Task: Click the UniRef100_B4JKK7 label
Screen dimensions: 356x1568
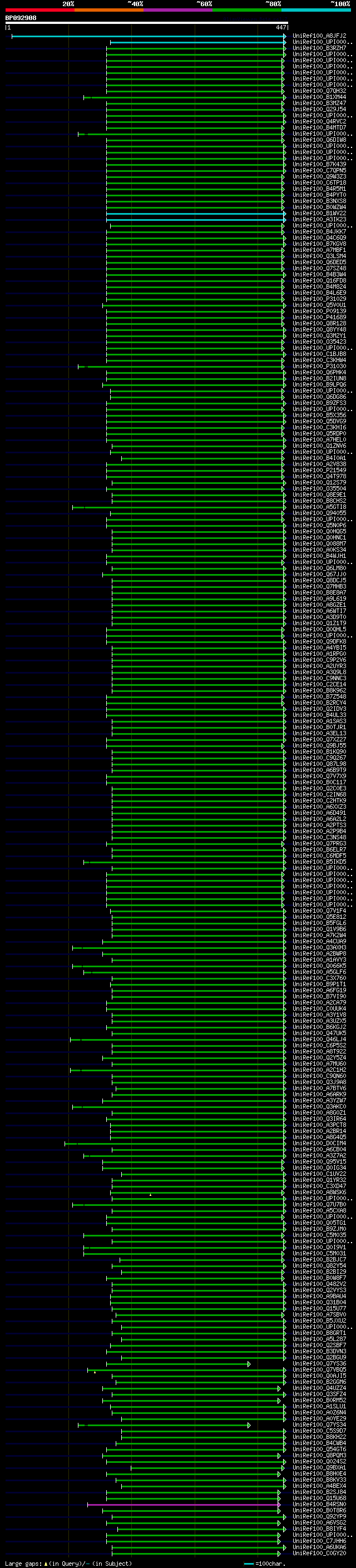Action: point(319,232)
